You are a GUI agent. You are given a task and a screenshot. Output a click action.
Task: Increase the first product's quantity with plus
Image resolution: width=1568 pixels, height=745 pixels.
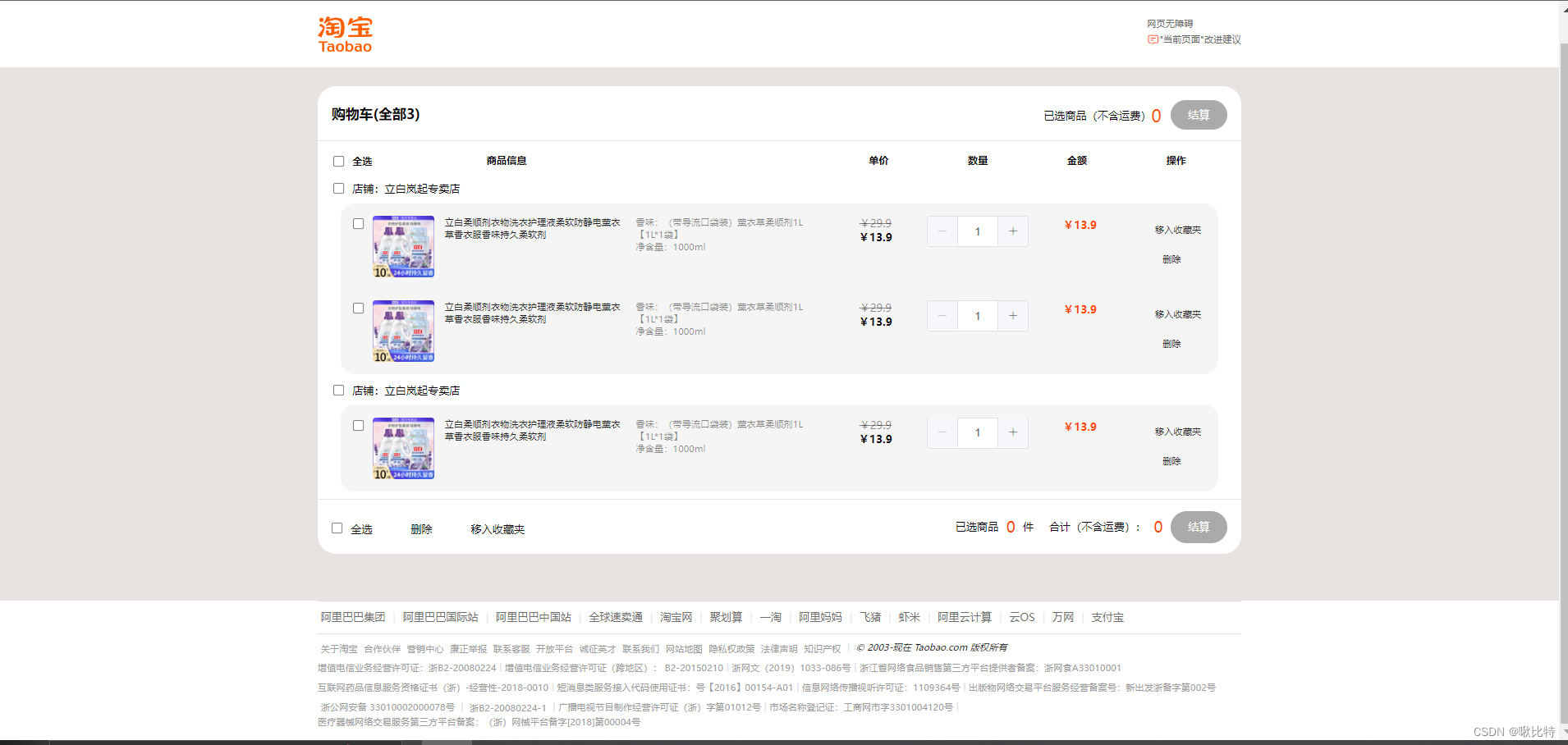[1013, 231]
